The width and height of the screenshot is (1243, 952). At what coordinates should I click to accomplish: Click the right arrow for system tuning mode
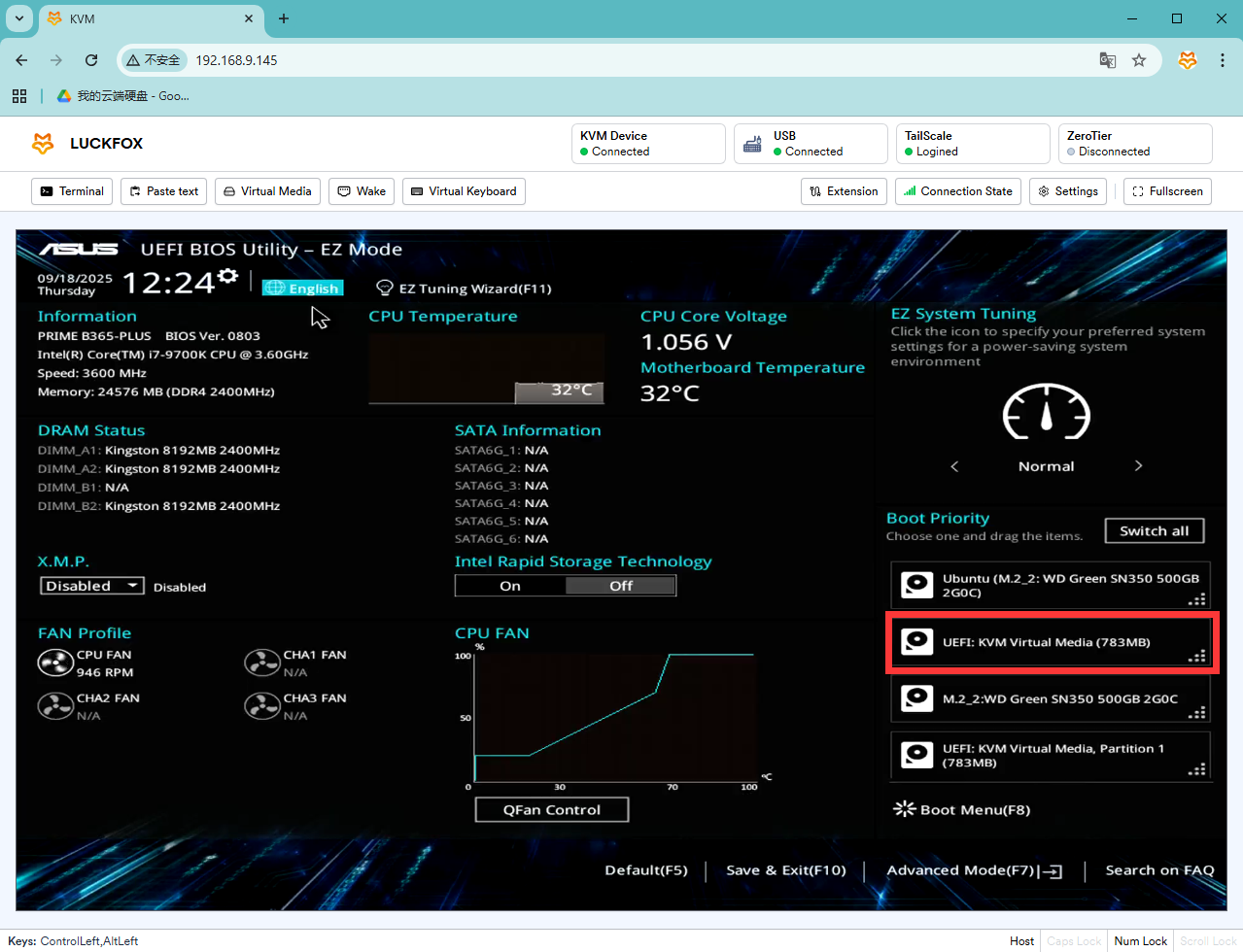point(1138,466)
